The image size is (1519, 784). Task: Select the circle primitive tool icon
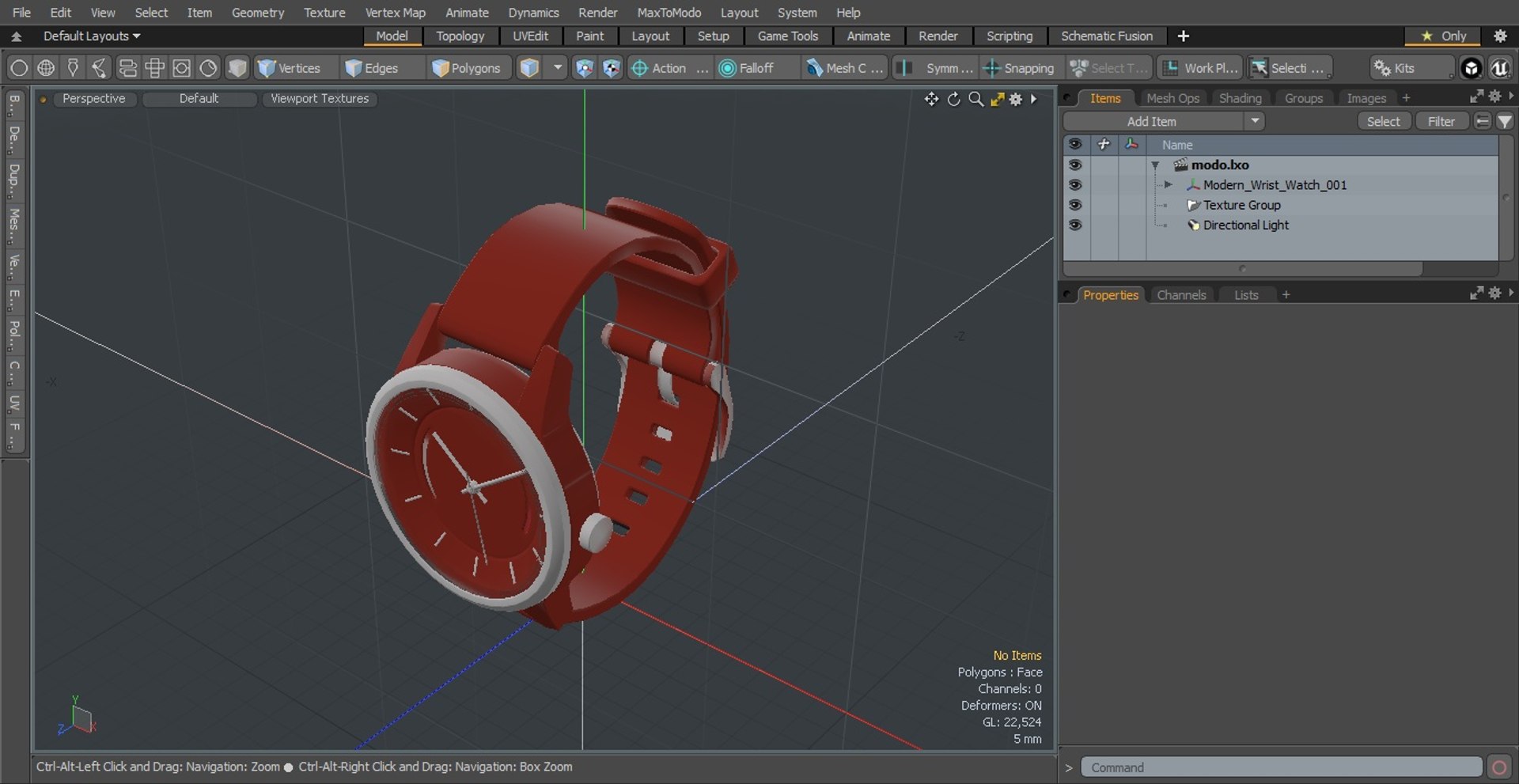[x=19, y=68]
